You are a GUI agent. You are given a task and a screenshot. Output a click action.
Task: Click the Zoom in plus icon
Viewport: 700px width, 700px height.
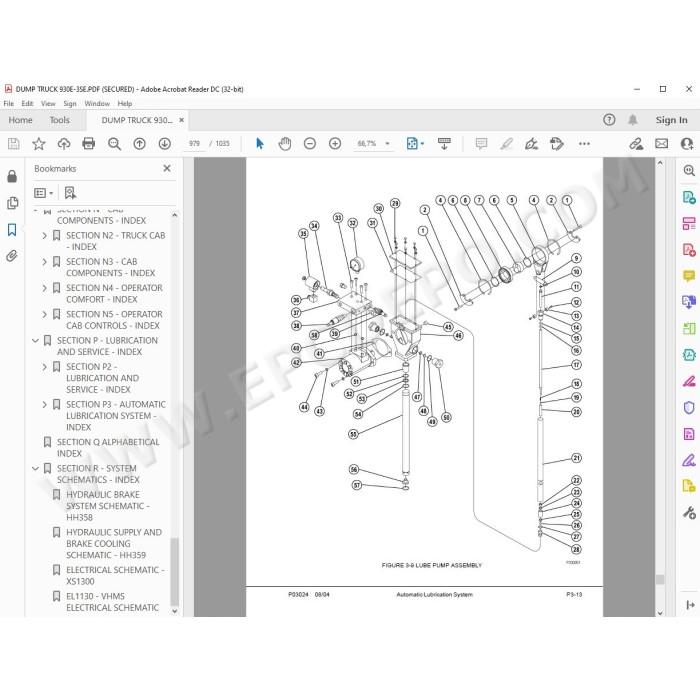(335, 143)
